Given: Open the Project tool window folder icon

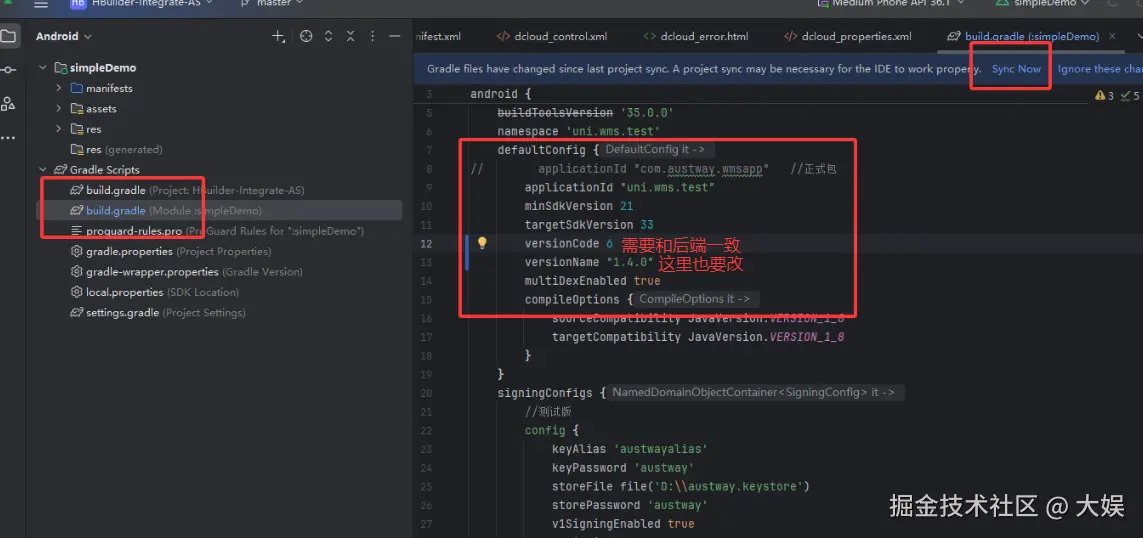Looking at the screenshot, I should coord(8,36).
